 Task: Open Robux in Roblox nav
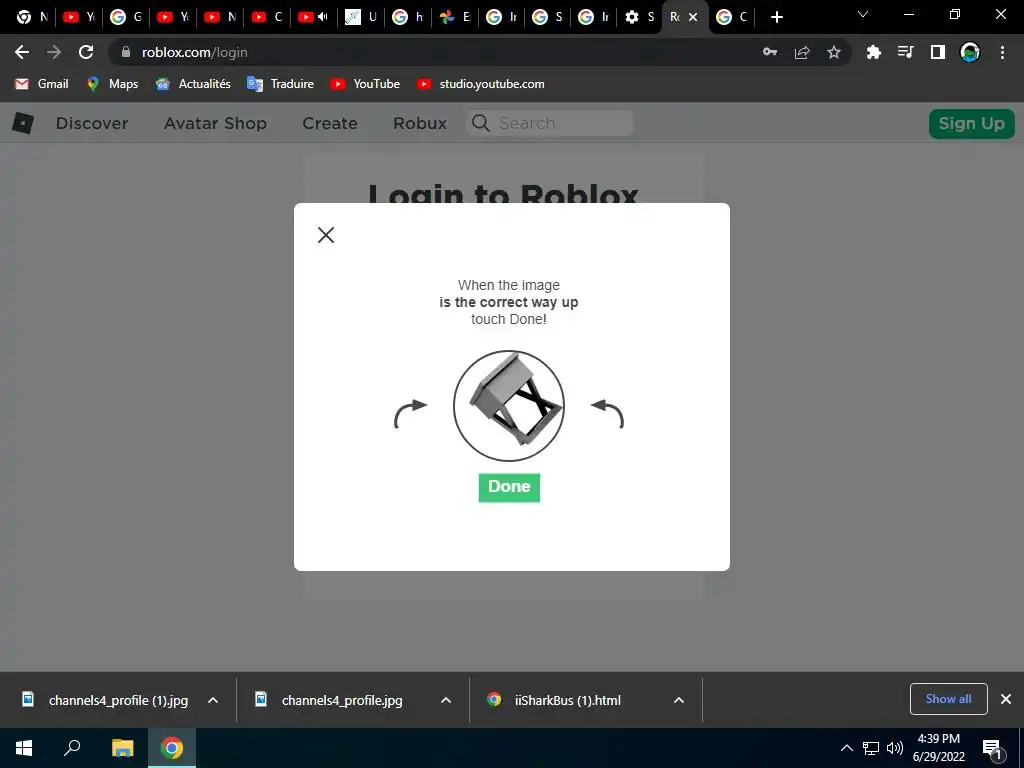point(420,123)
